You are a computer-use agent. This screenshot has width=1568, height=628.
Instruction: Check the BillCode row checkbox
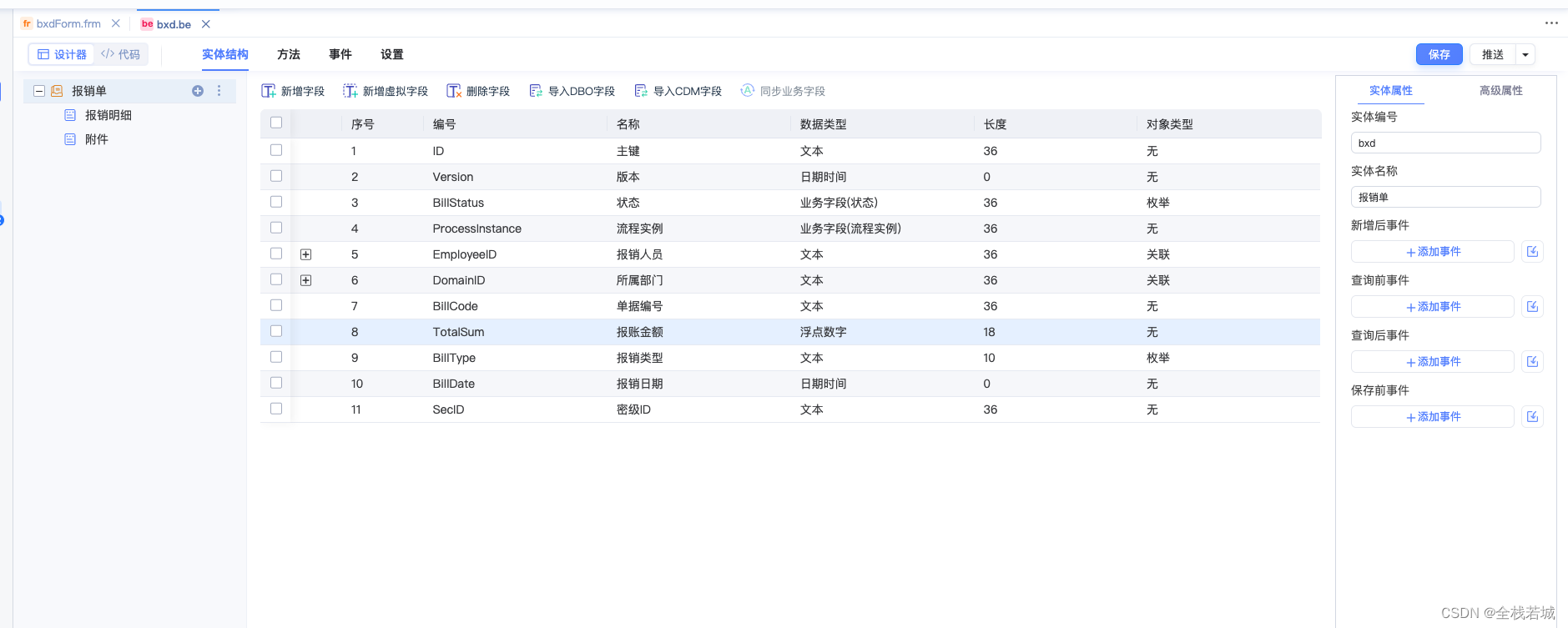coord(276,305)
